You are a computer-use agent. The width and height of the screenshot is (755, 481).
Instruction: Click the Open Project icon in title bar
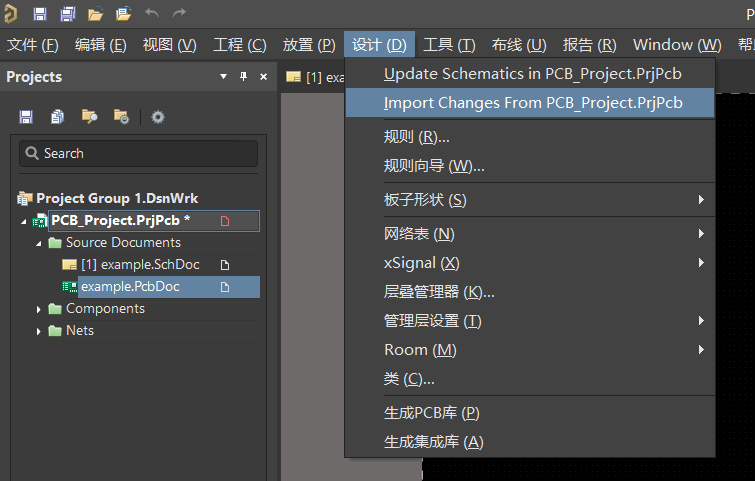click(x=124, y=13)
